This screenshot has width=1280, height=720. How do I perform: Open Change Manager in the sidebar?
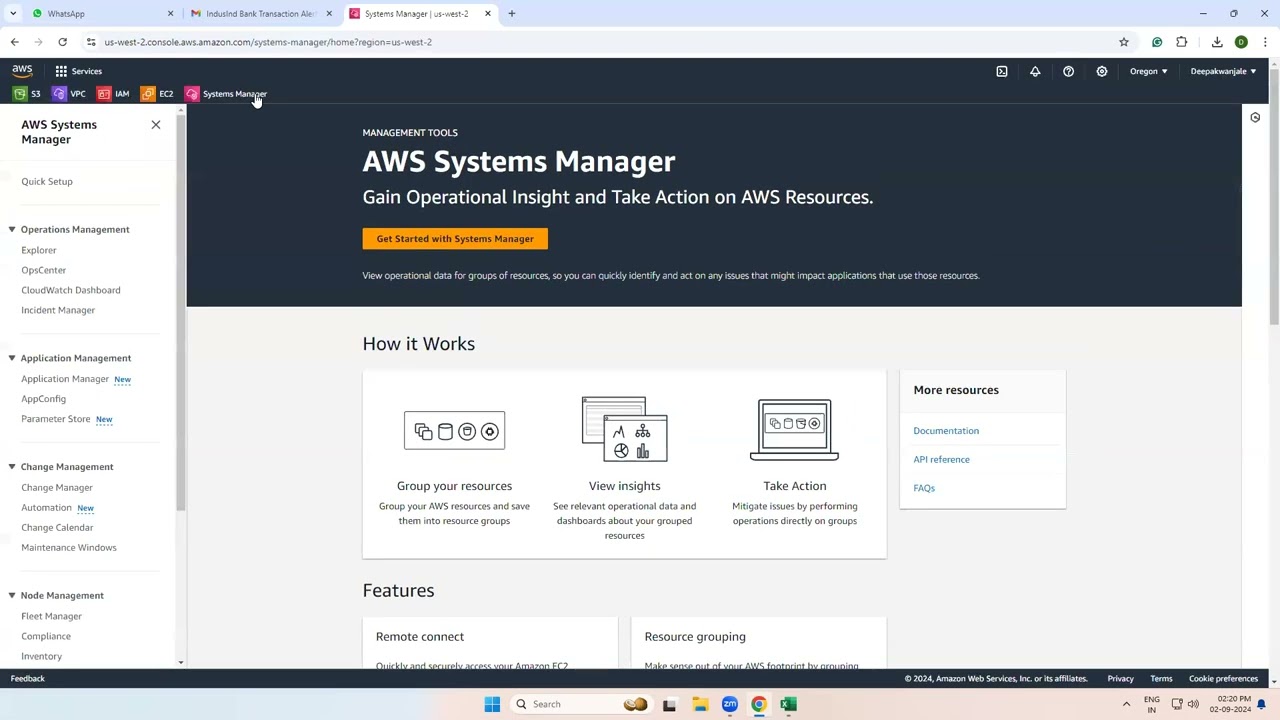(57, 488)
